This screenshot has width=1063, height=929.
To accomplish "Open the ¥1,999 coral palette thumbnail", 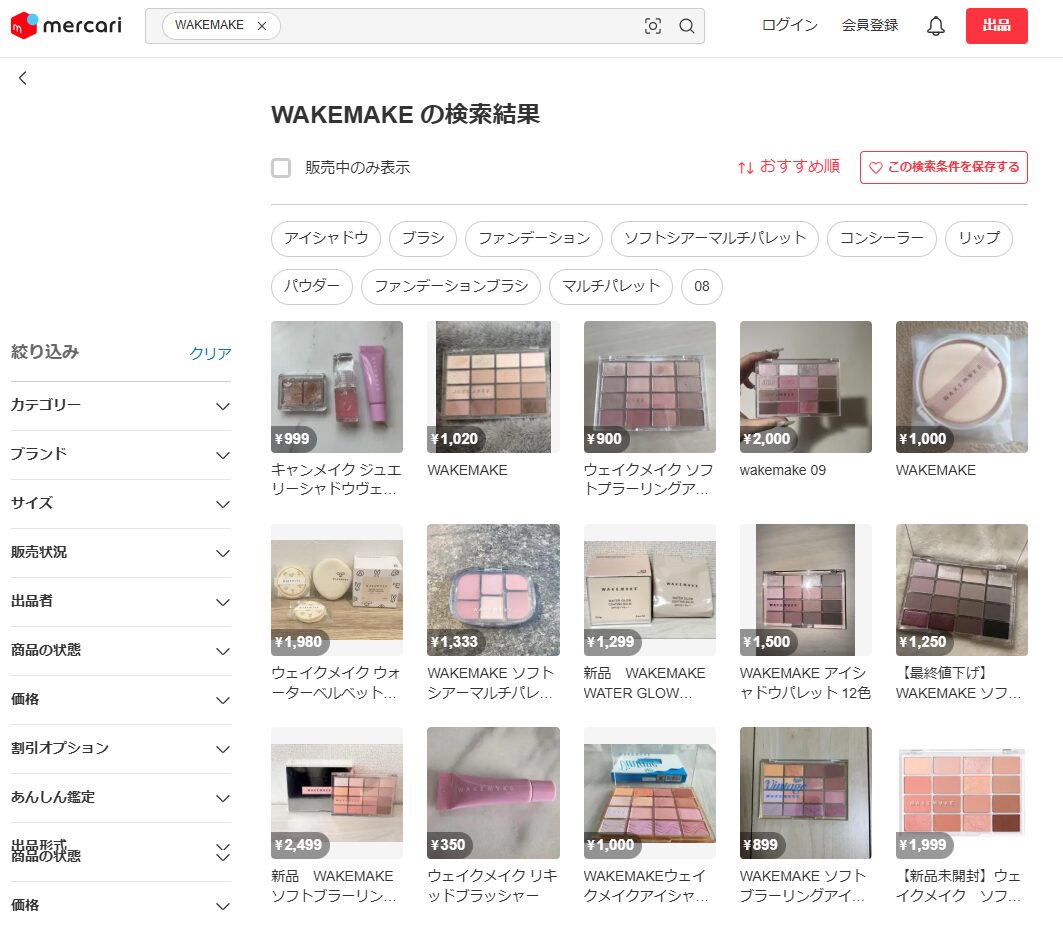I will coord(962,793).
